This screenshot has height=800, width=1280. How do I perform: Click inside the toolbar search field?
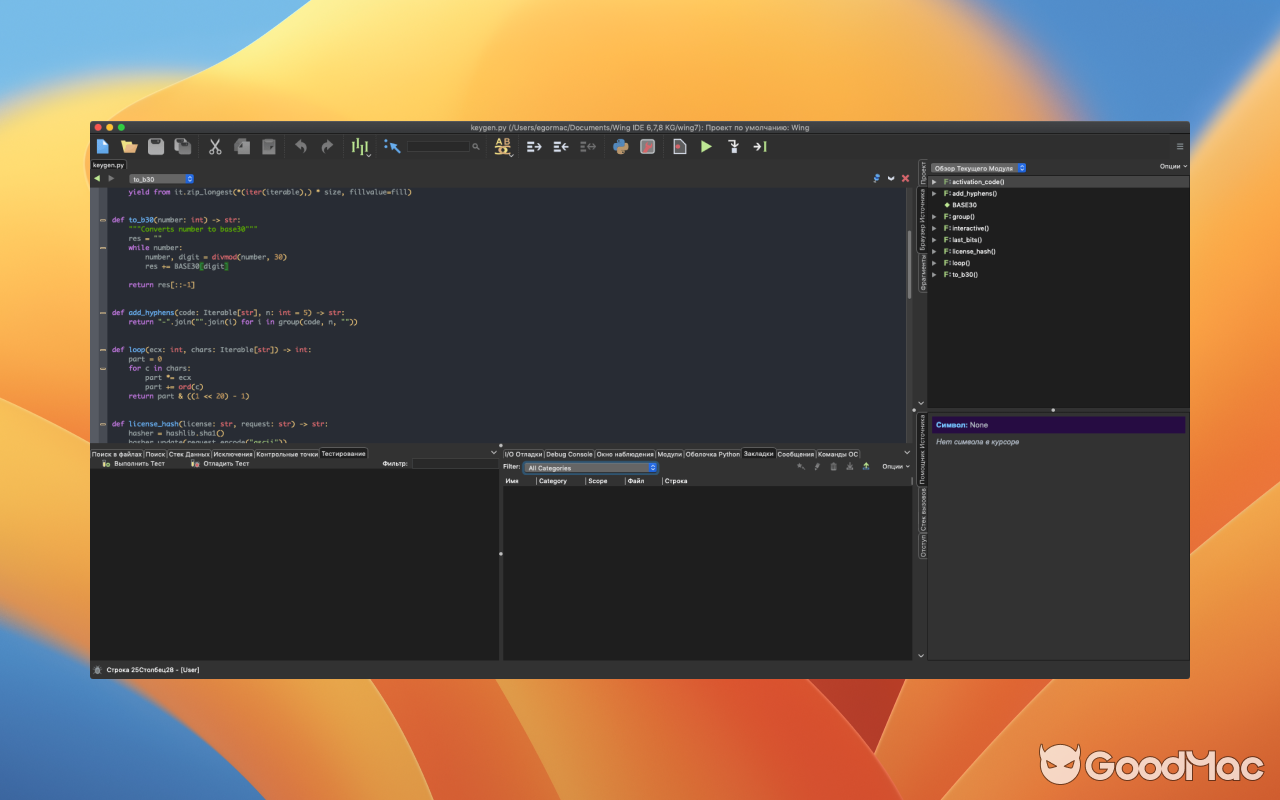pos(440,146)
